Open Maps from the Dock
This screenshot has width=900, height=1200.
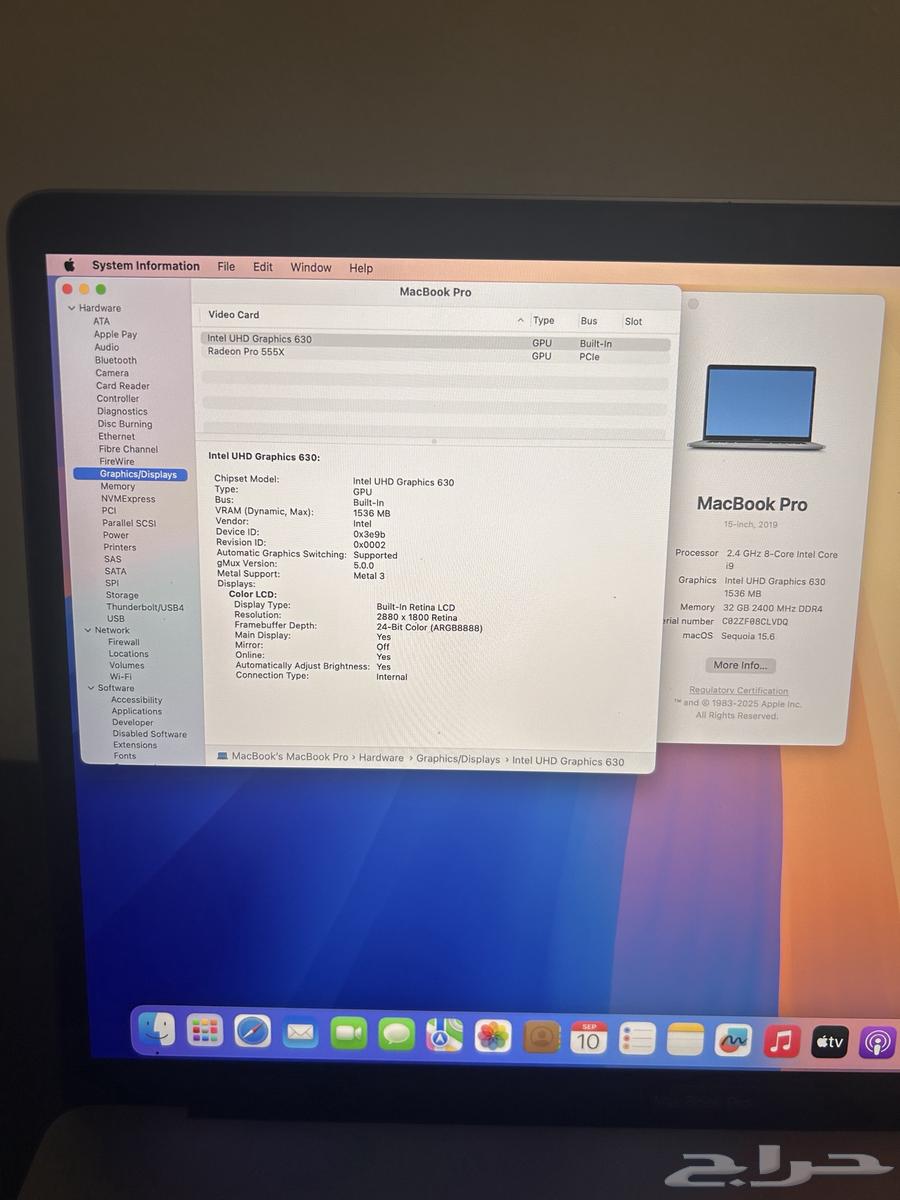(444, 1035)
